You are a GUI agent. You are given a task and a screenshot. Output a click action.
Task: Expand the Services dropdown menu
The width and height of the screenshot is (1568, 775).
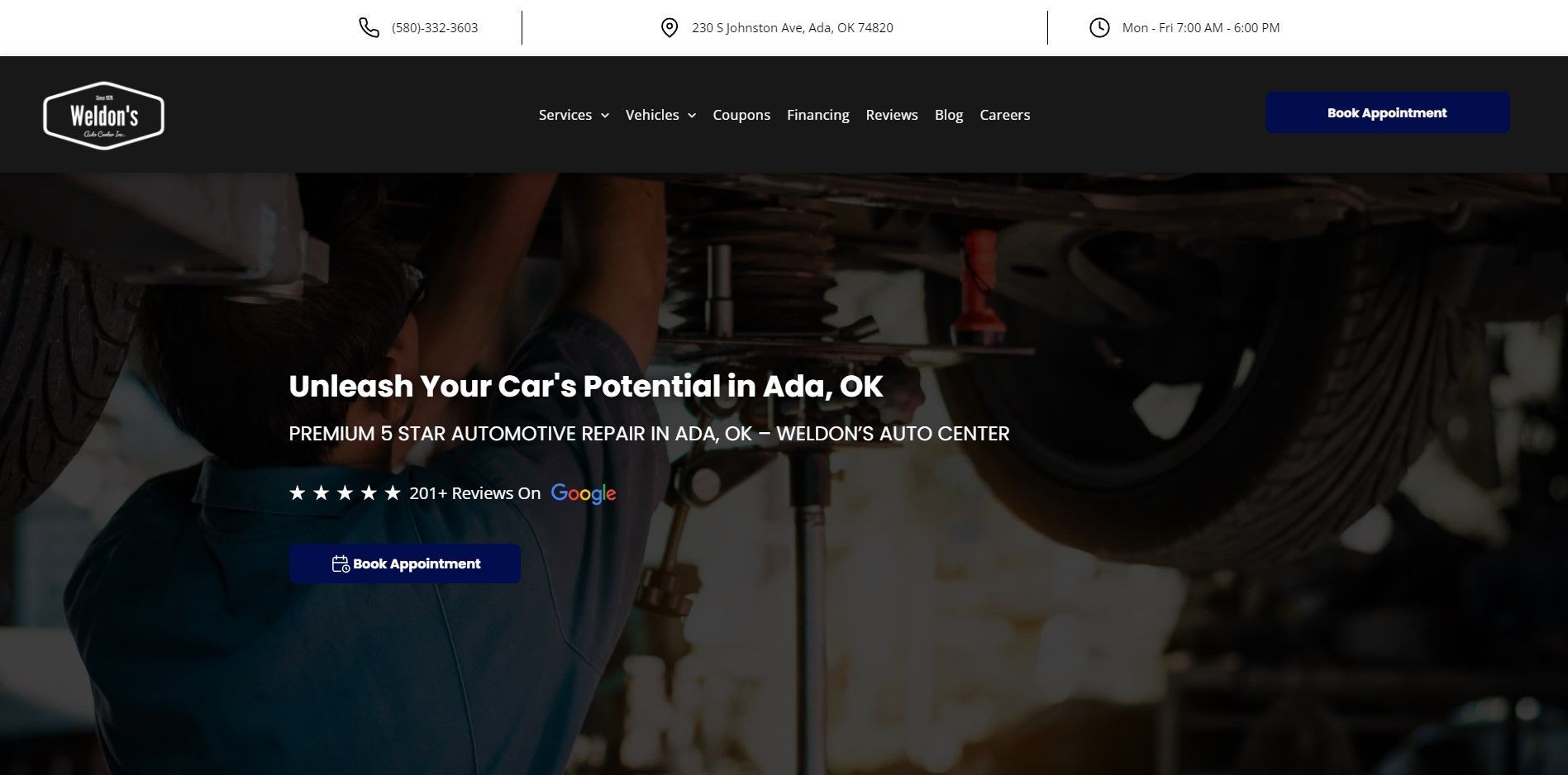click(x=565, y=115)
